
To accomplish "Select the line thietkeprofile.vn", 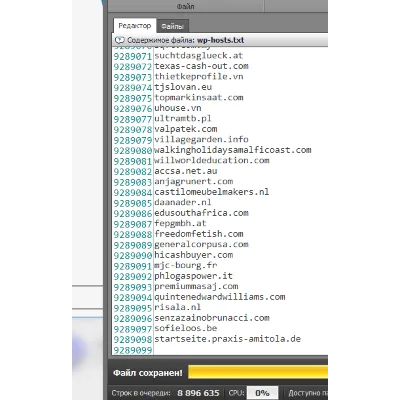I will point(199,77).
